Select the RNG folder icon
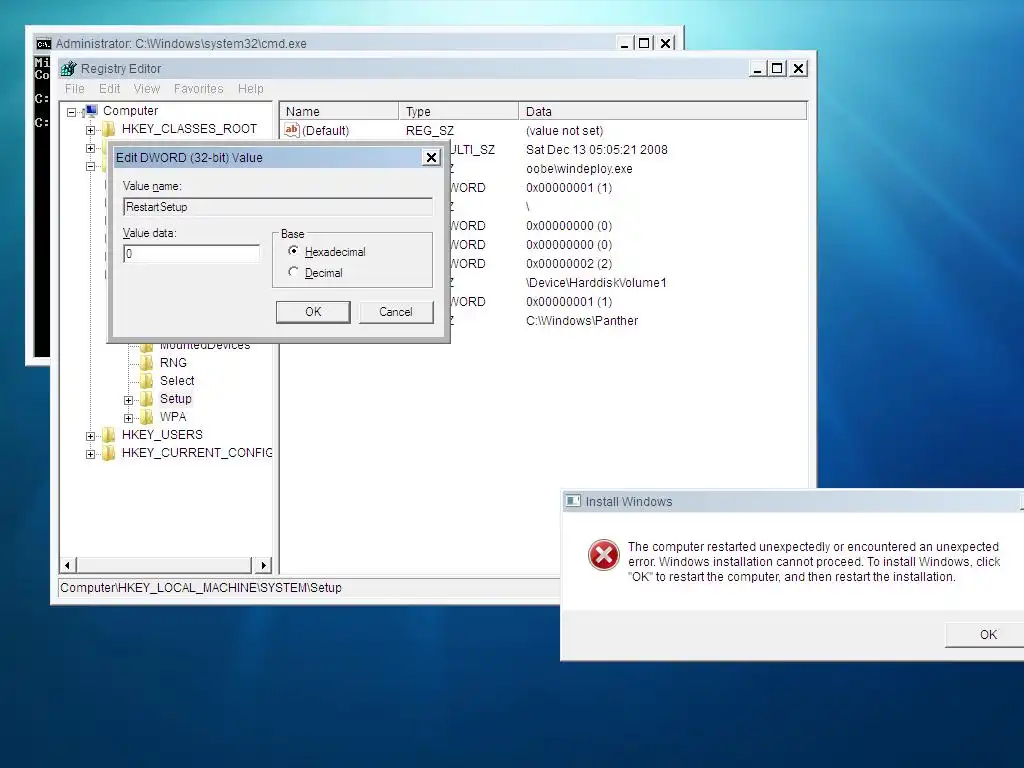 [147, 362]
